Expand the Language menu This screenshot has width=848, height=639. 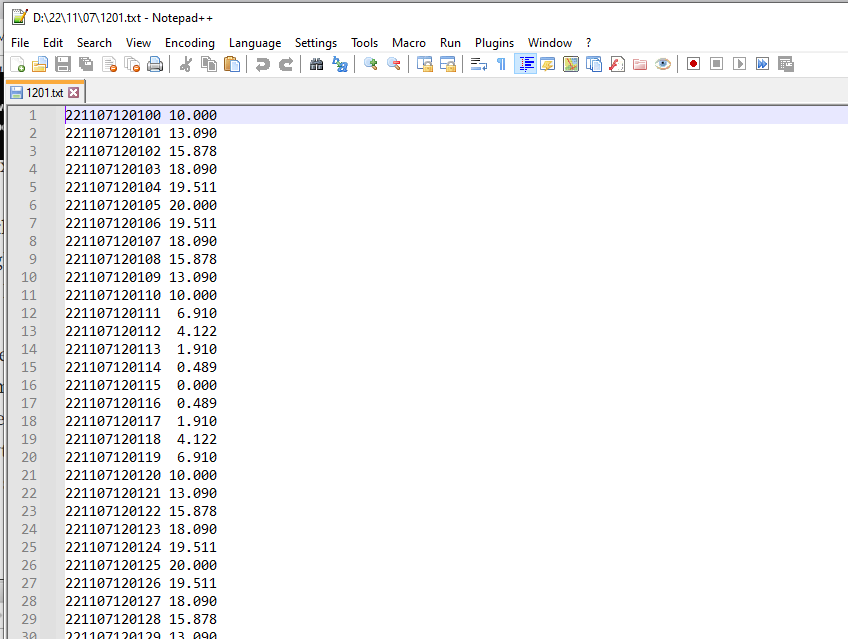[x=254, y=43]
